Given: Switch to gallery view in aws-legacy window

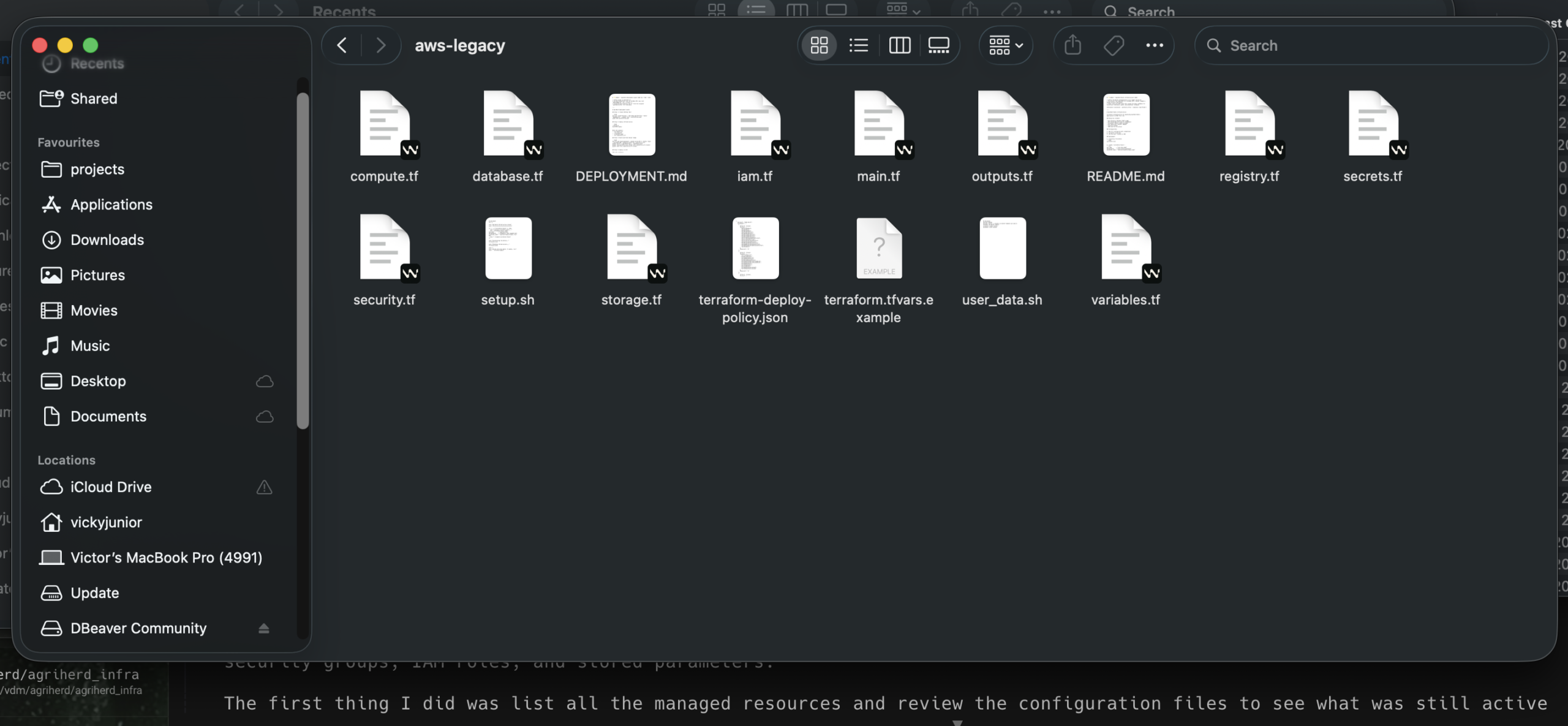Looking at the screenshot, I should [938, 45].
